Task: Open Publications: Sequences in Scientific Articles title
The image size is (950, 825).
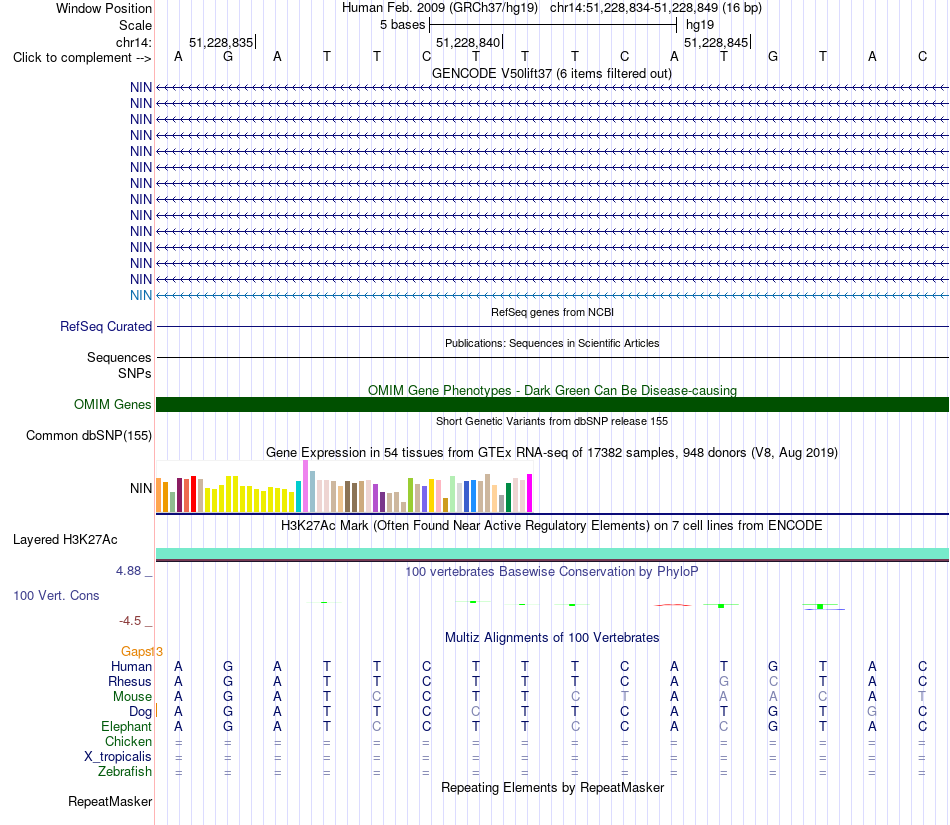Action: [x=552, y=343]
